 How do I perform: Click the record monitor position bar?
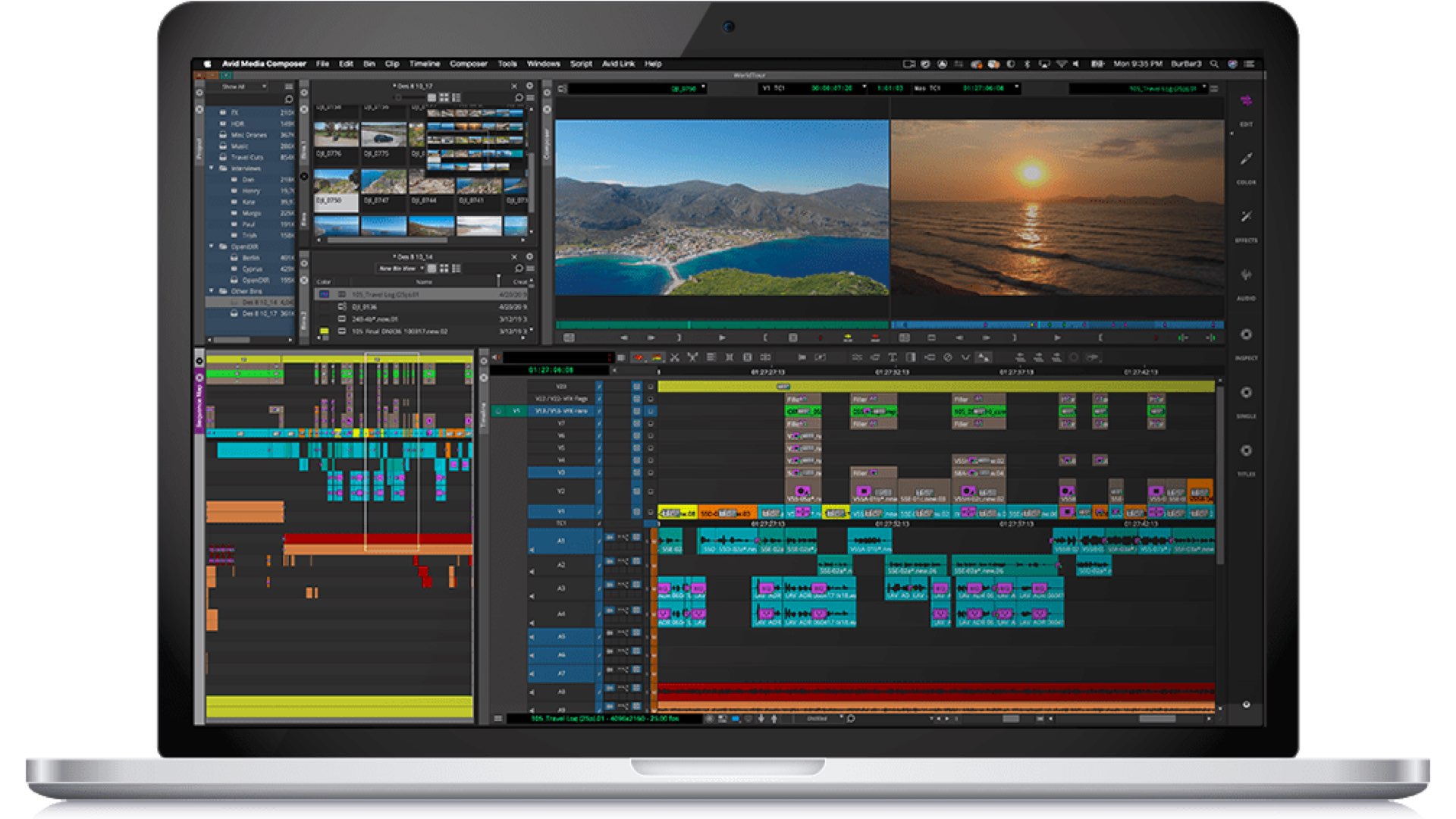pos(1057,325)
